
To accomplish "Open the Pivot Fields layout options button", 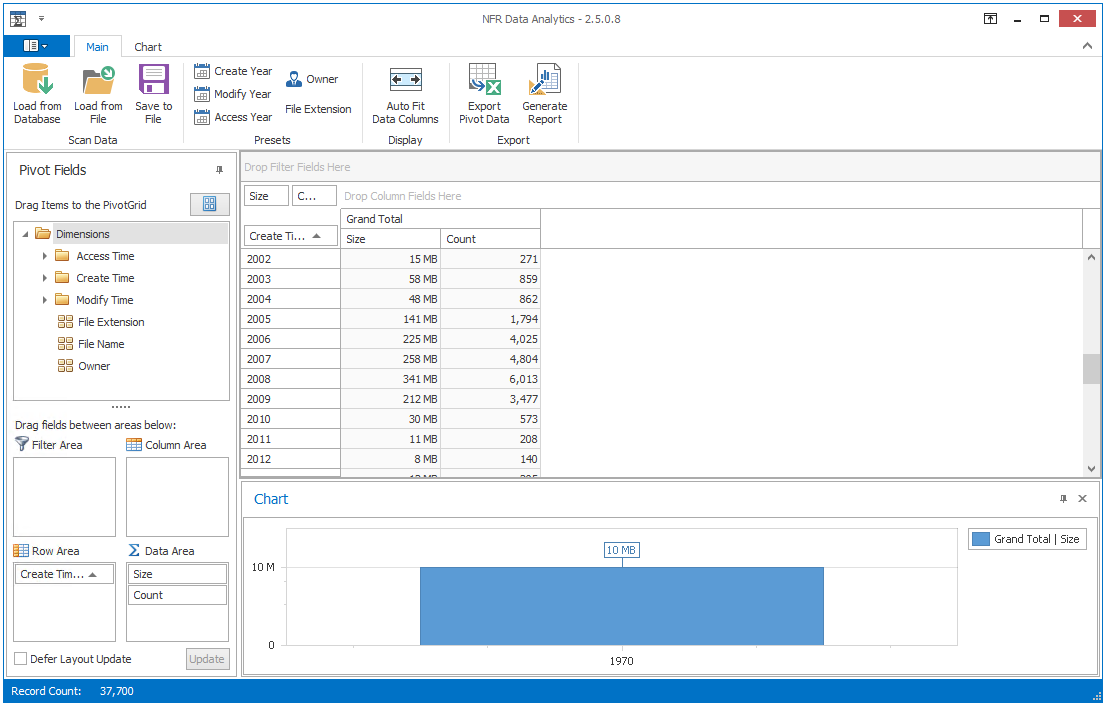I will coord(209,204).
